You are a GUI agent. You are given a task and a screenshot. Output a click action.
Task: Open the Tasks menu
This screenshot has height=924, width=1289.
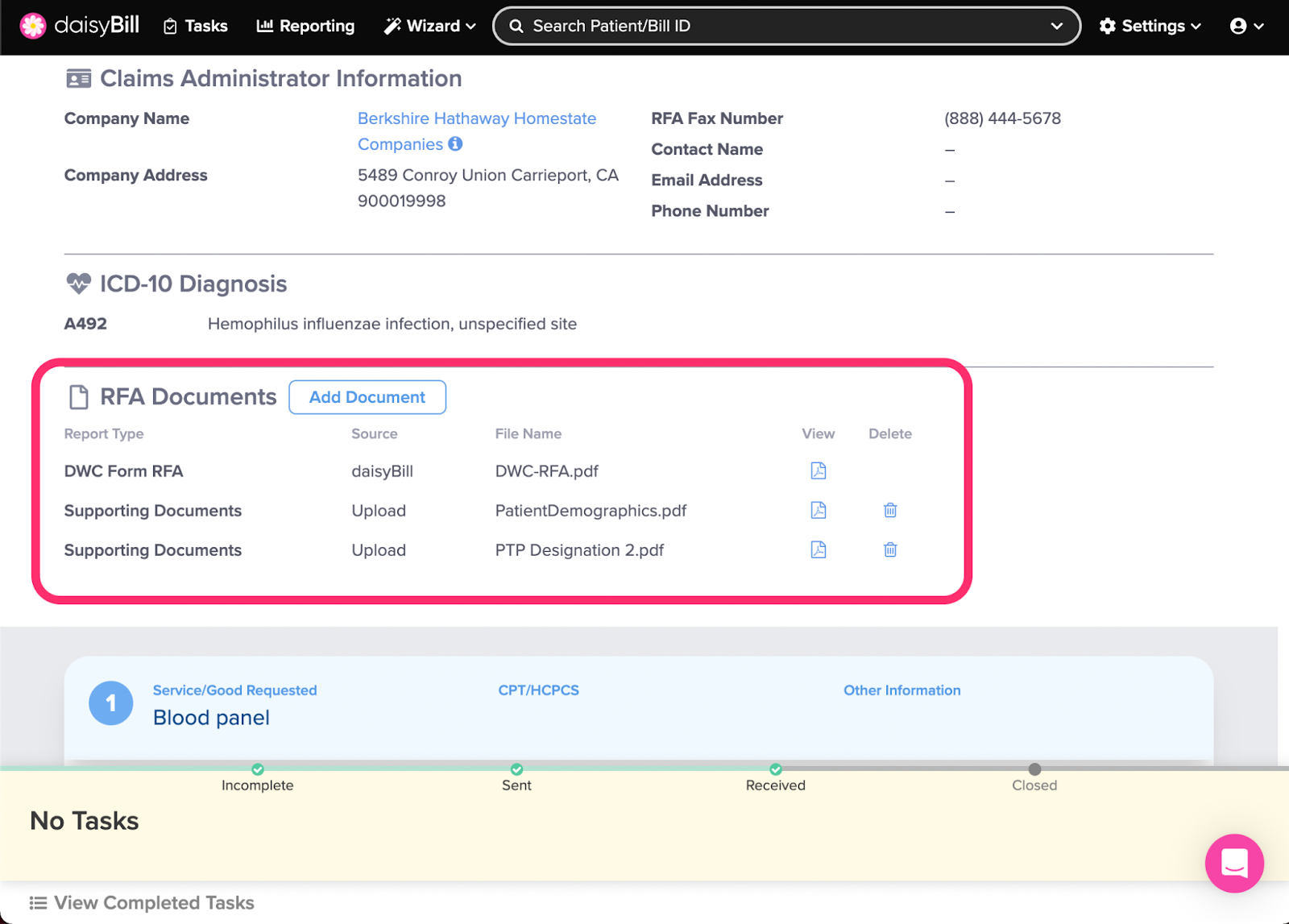pos(196,26)
